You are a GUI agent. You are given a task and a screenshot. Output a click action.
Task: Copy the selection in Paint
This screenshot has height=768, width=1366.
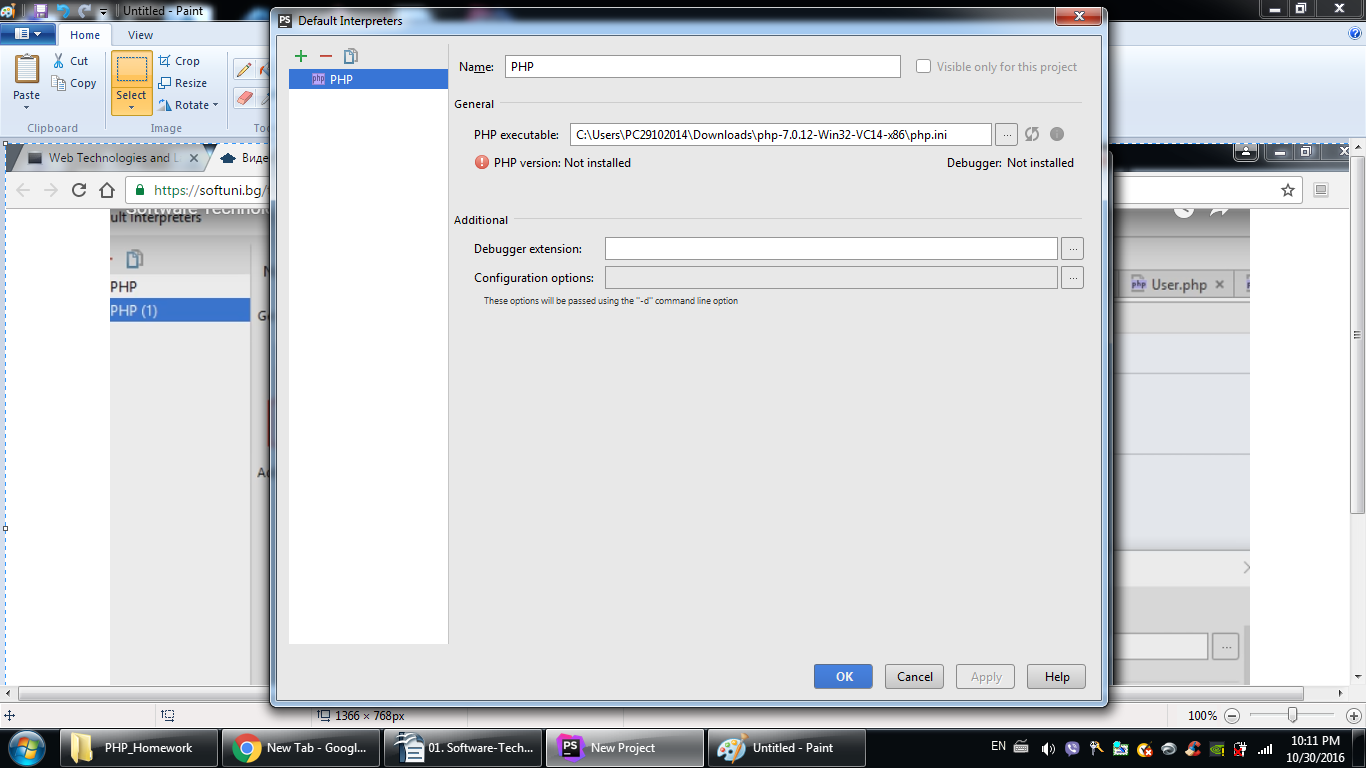(x=73, y=83)
